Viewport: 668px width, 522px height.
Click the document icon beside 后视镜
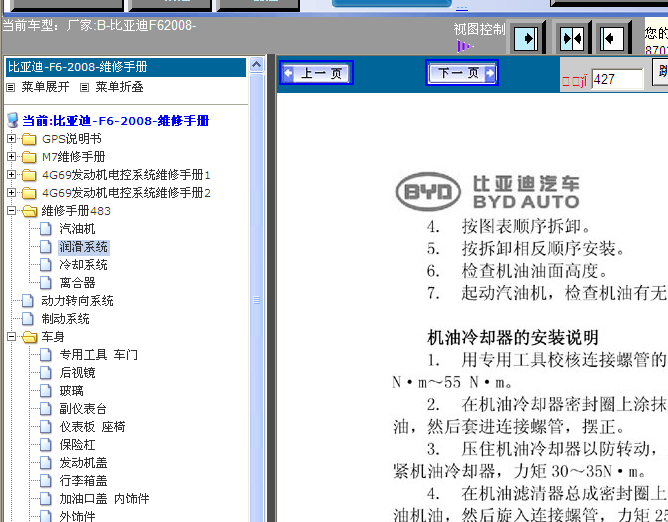[46, 372]
